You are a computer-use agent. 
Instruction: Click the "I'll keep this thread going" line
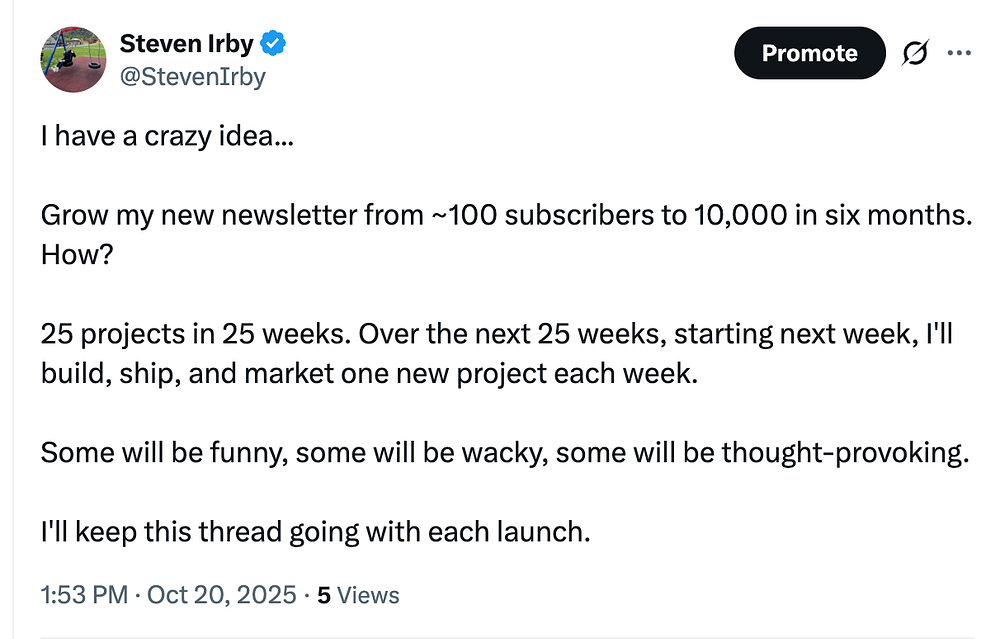pyautogui.click(x=315, y=531)
